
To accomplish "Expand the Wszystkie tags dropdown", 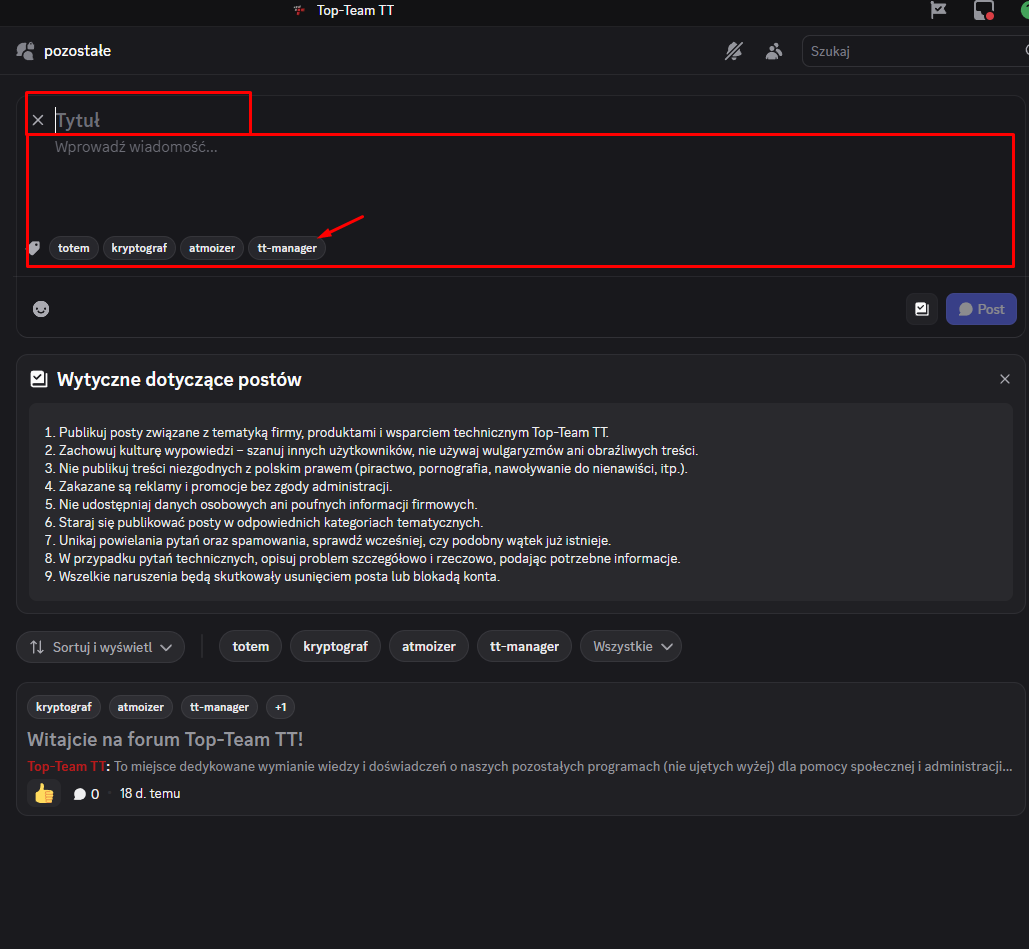I will tap(631, 646).
